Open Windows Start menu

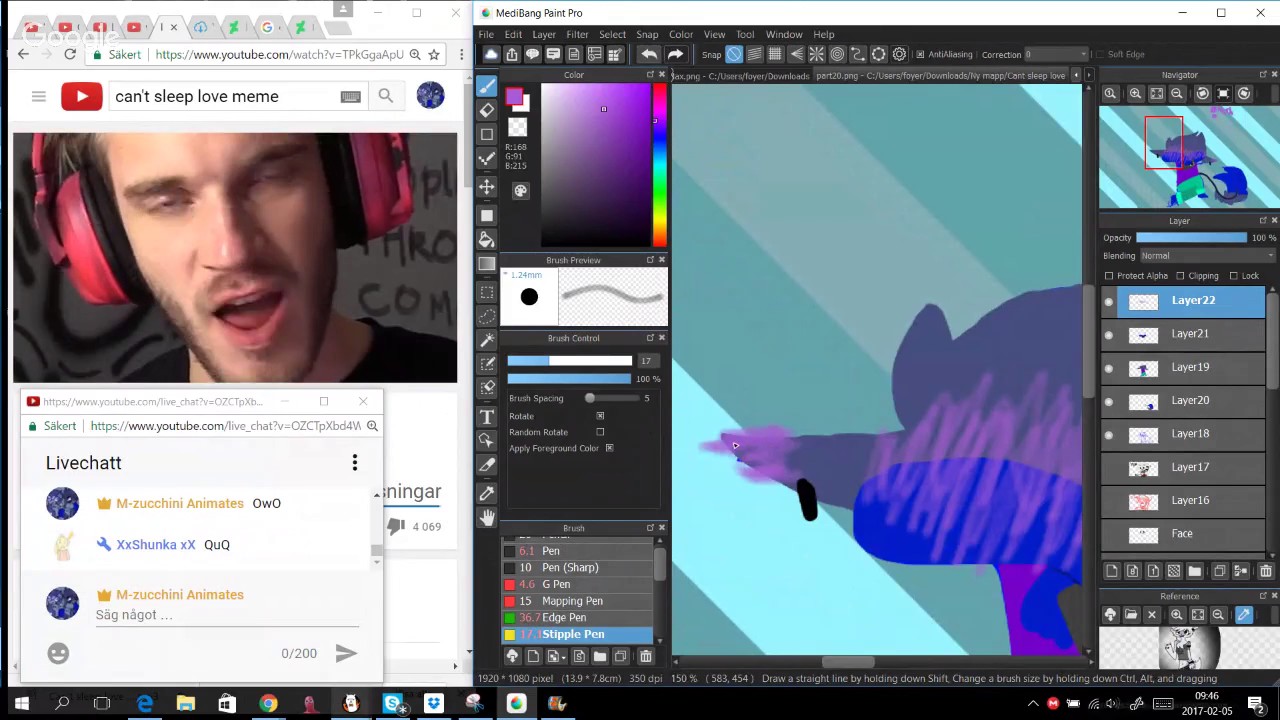point(21,704)
